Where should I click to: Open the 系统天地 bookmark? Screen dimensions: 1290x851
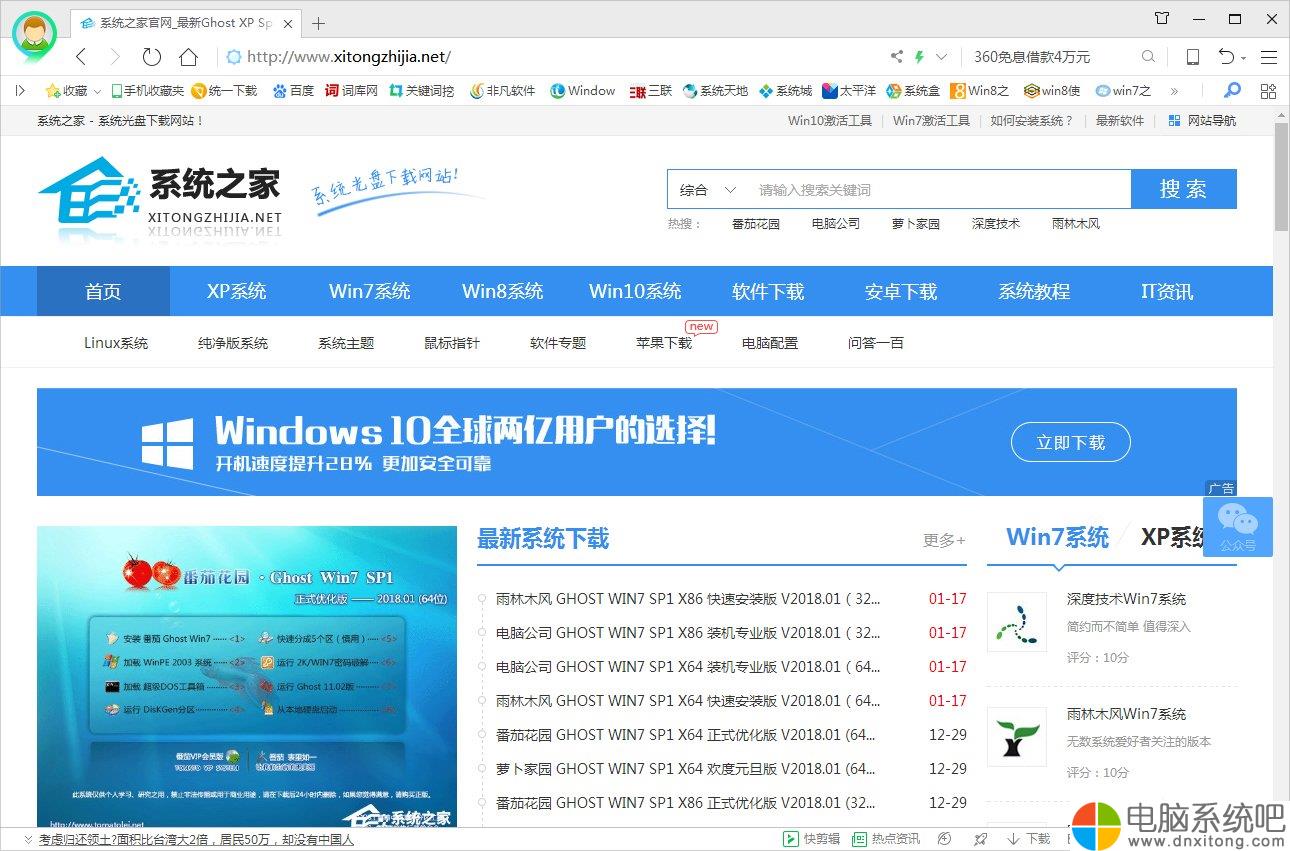pos(715,90)
